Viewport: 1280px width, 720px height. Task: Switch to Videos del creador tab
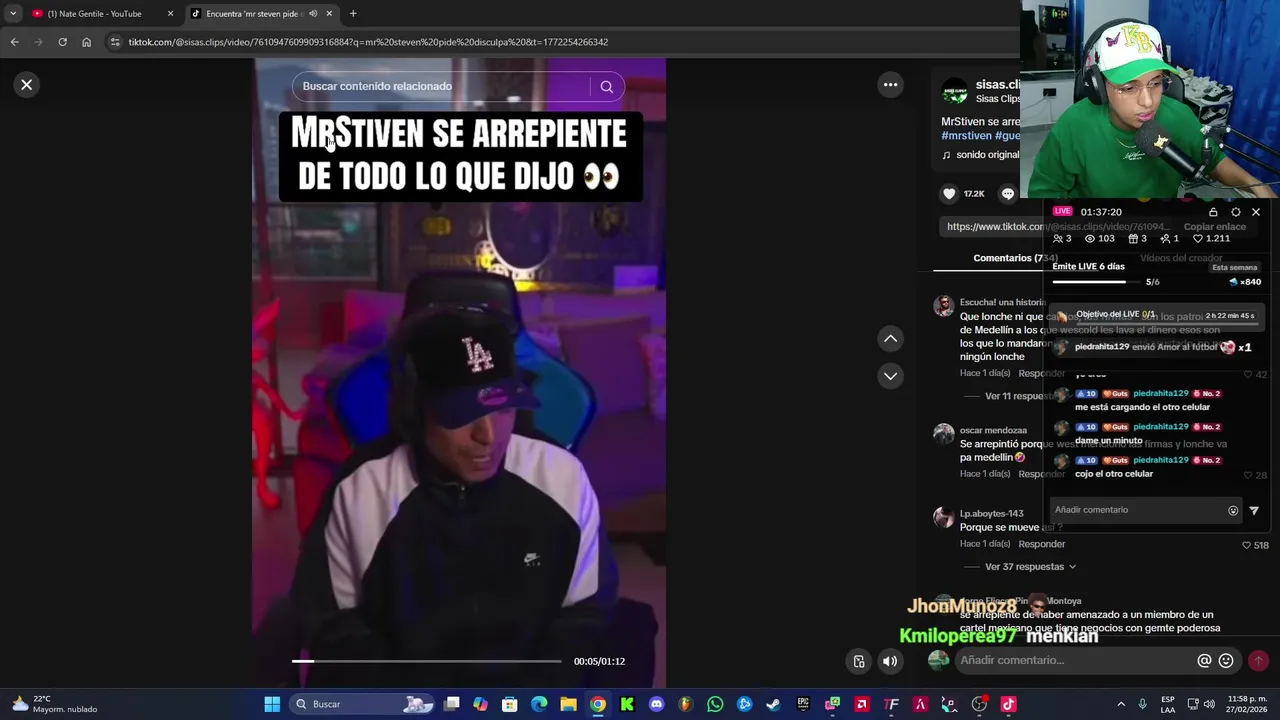[x=1181, y=258]
